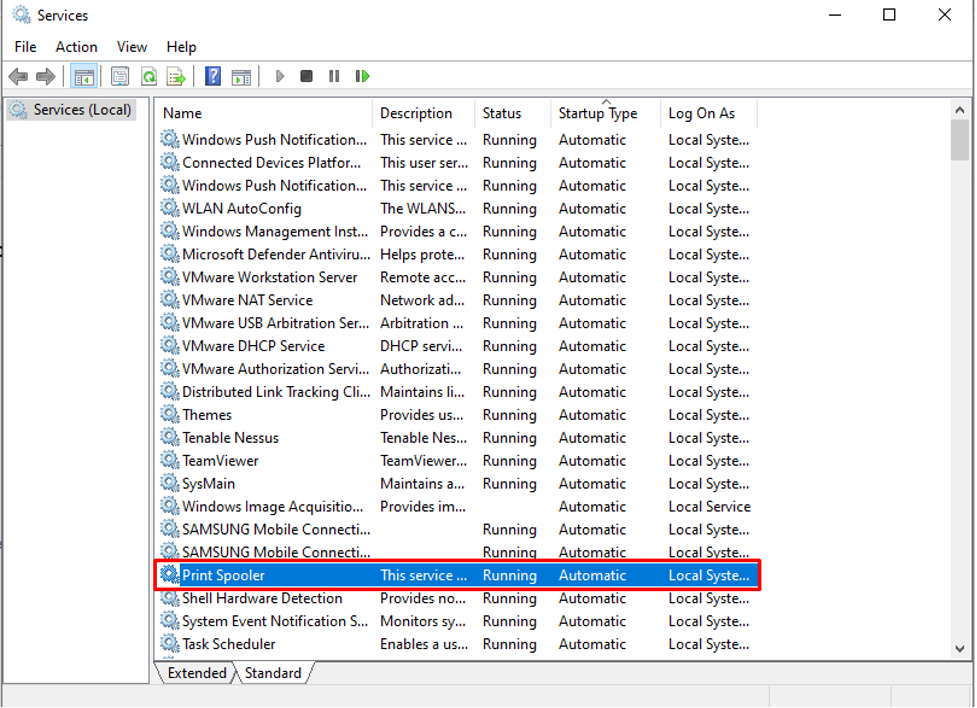The image size is (977, 708).
Task: Toggle Show/Hide Action Pane icon
Action: pyautogui.click(x=241, y=77)
